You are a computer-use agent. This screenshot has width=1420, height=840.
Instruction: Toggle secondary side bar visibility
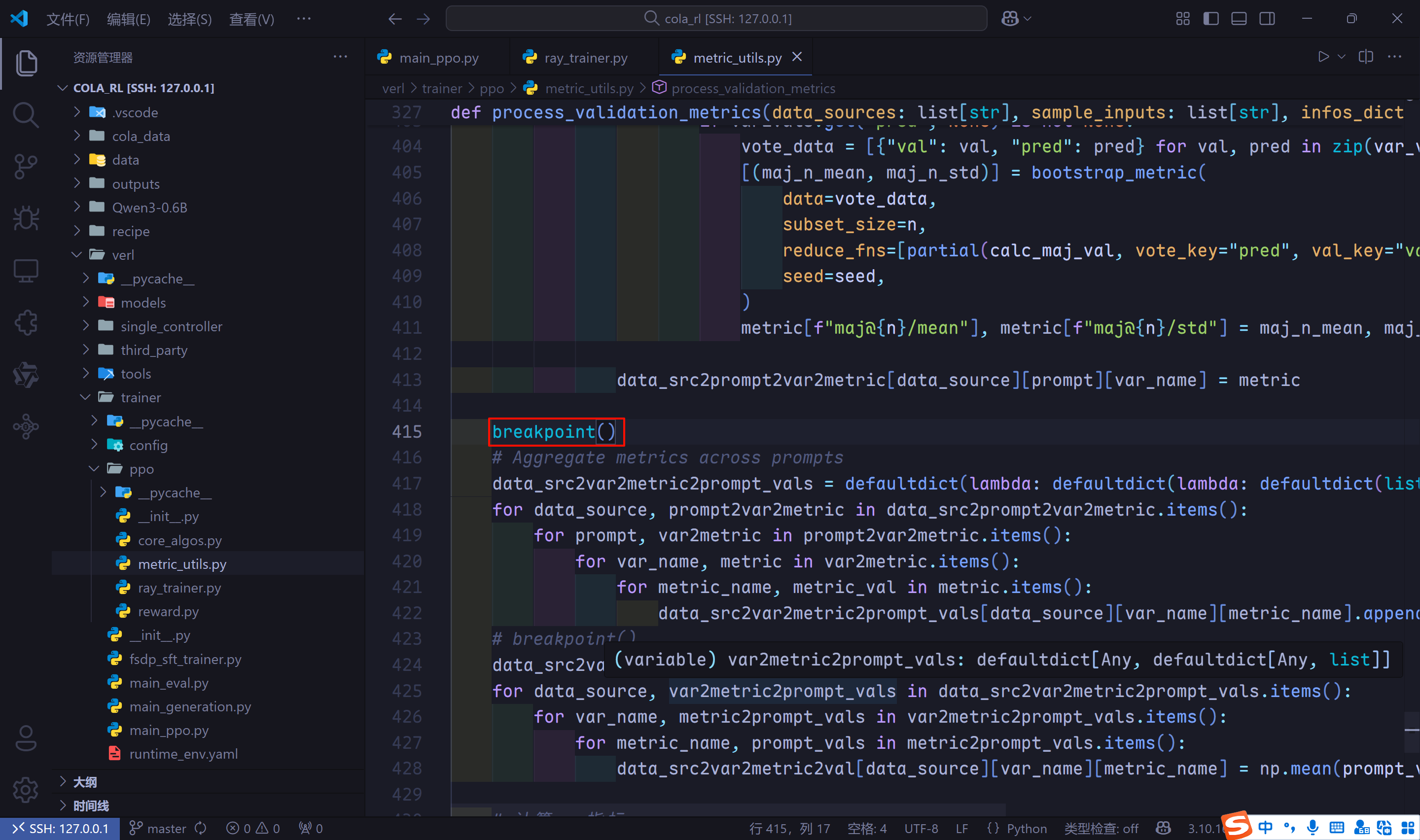pyautogui.click(x=1267, y=19)
